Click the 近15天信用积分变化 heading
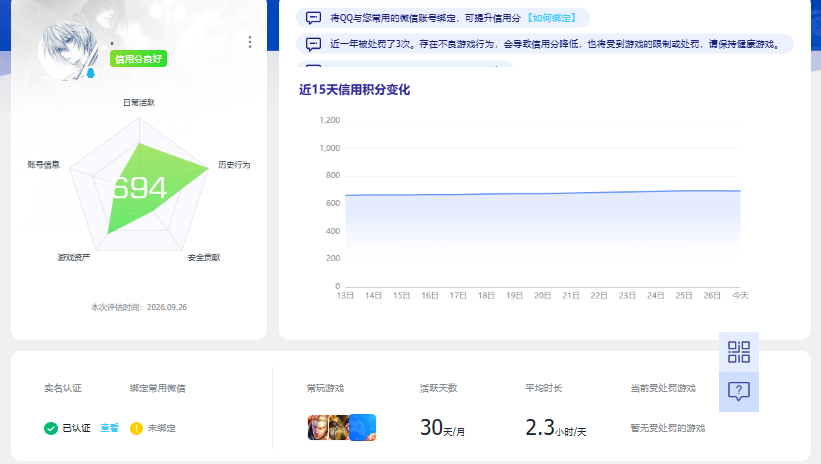 (354, 90)
